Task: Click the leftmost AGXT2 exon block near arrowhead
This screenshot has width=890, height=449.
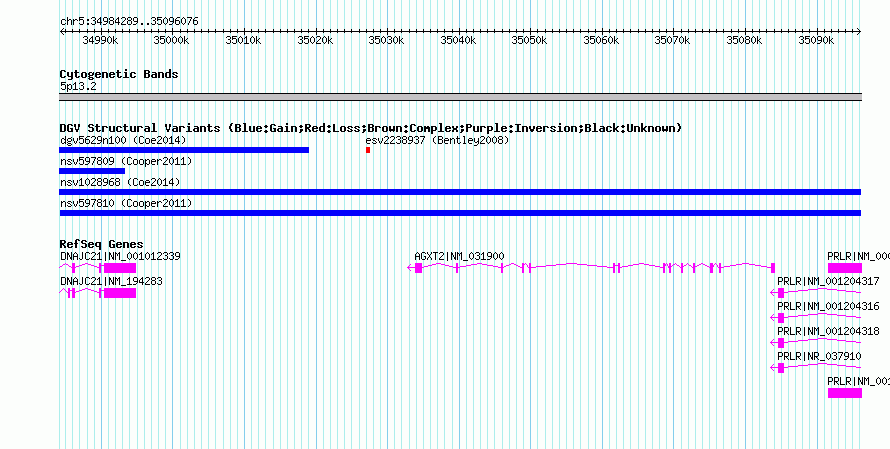Action: pos(418,268)
